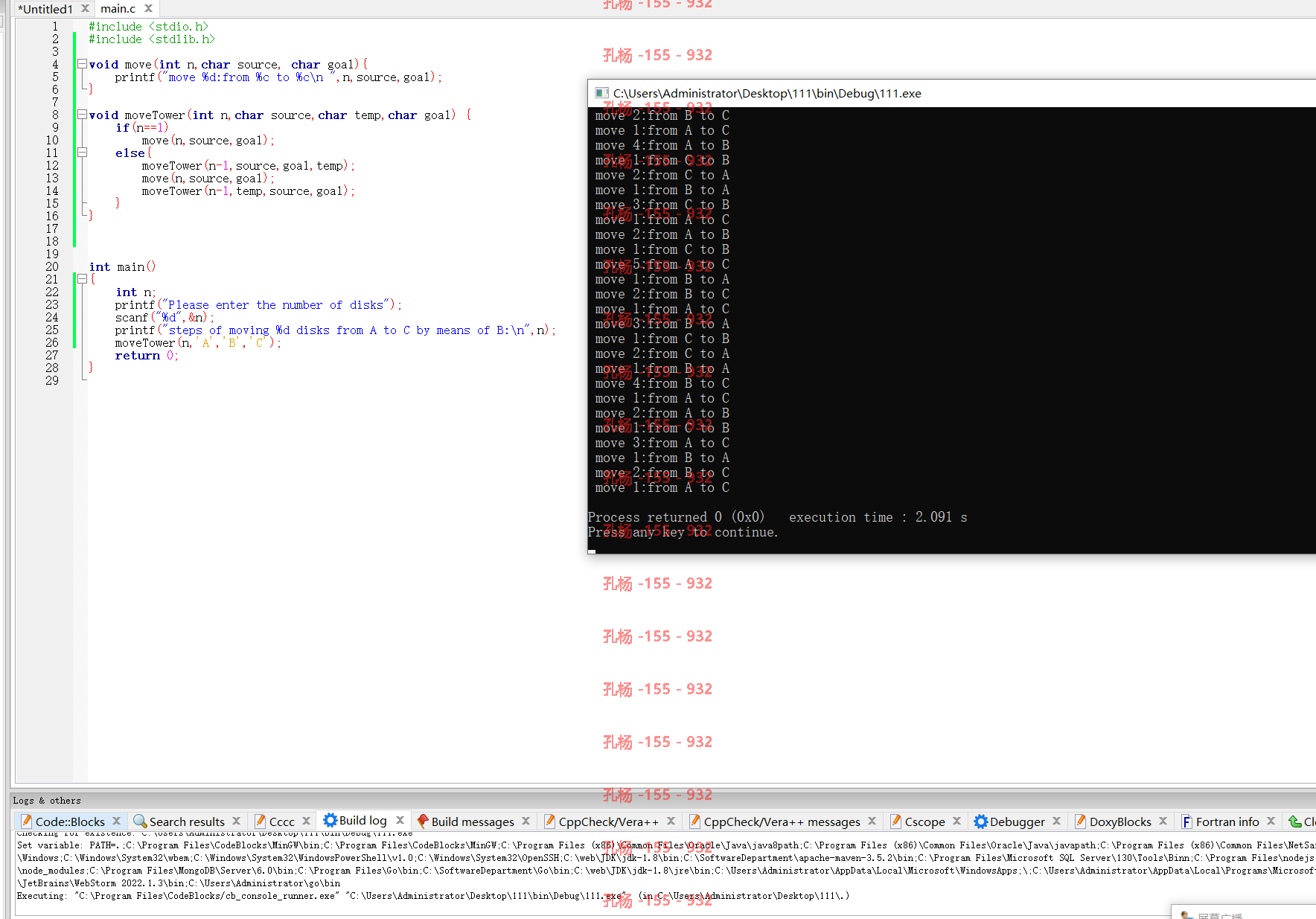Close the Cscope log tab
The image size is (1316, 919).
click(957, 821)
